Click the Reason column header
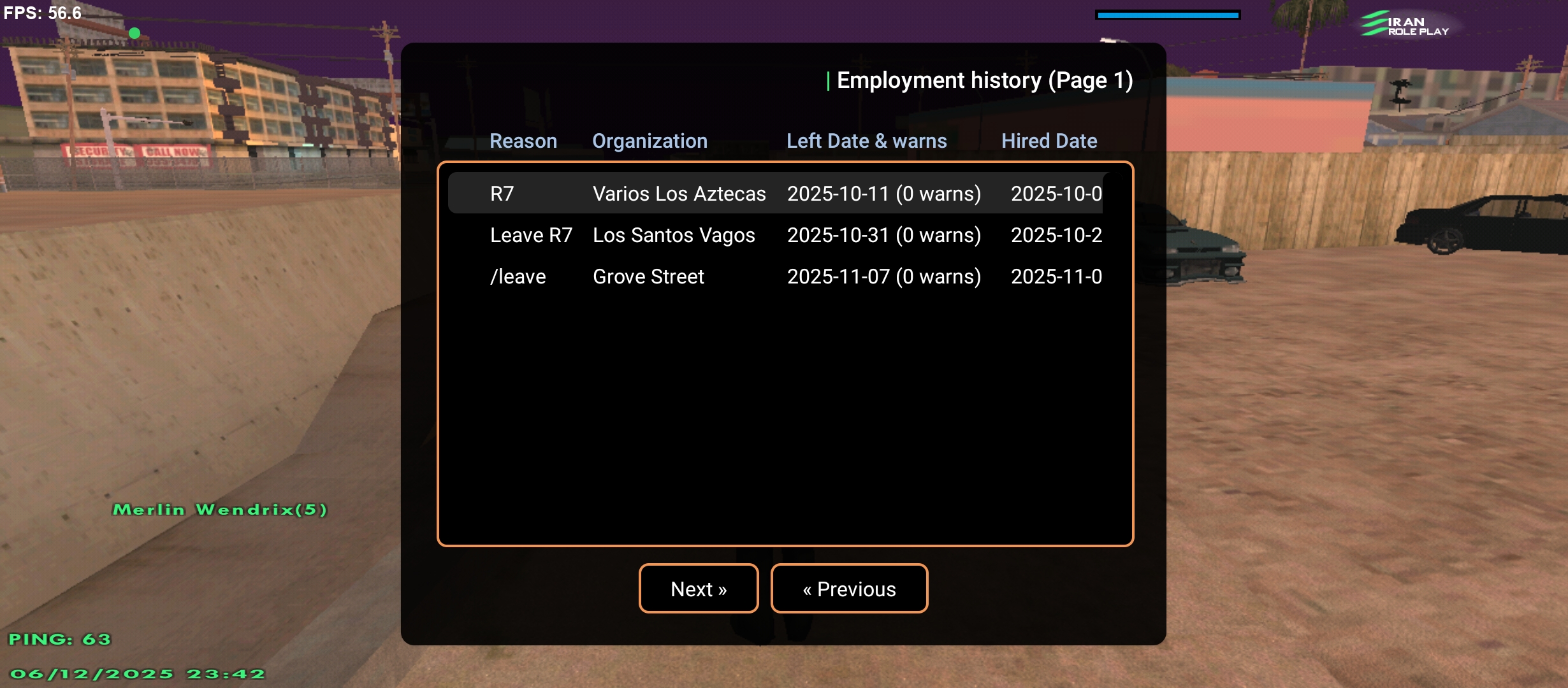The width and height of the screenshot is (1568, 688). tap(523, 141)
